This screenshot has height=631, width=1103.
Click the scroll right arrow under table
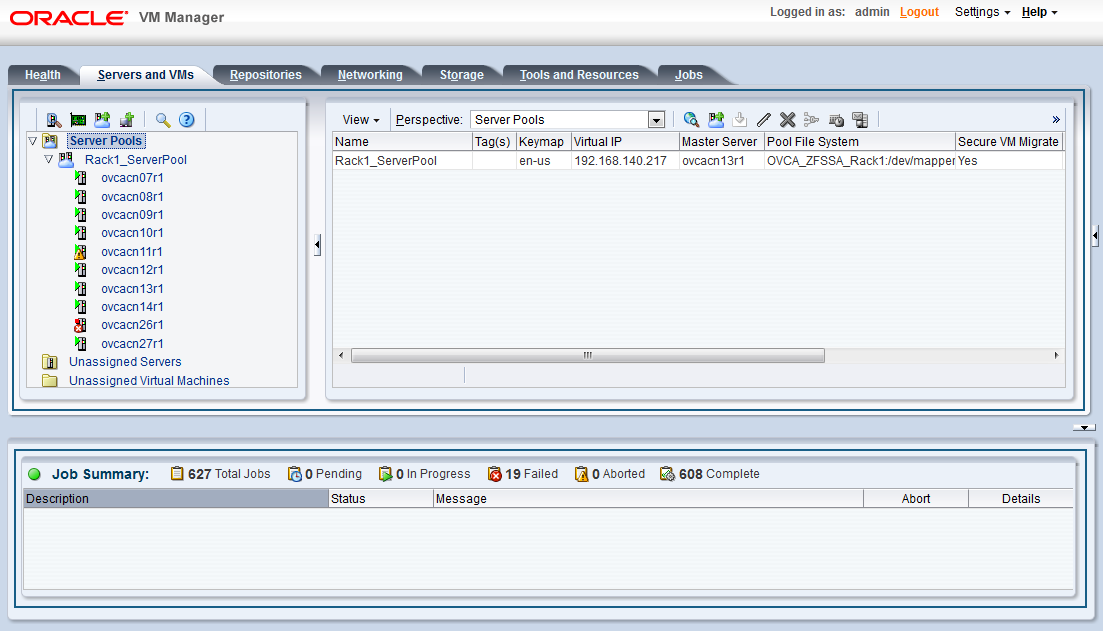coord(1056,355)
